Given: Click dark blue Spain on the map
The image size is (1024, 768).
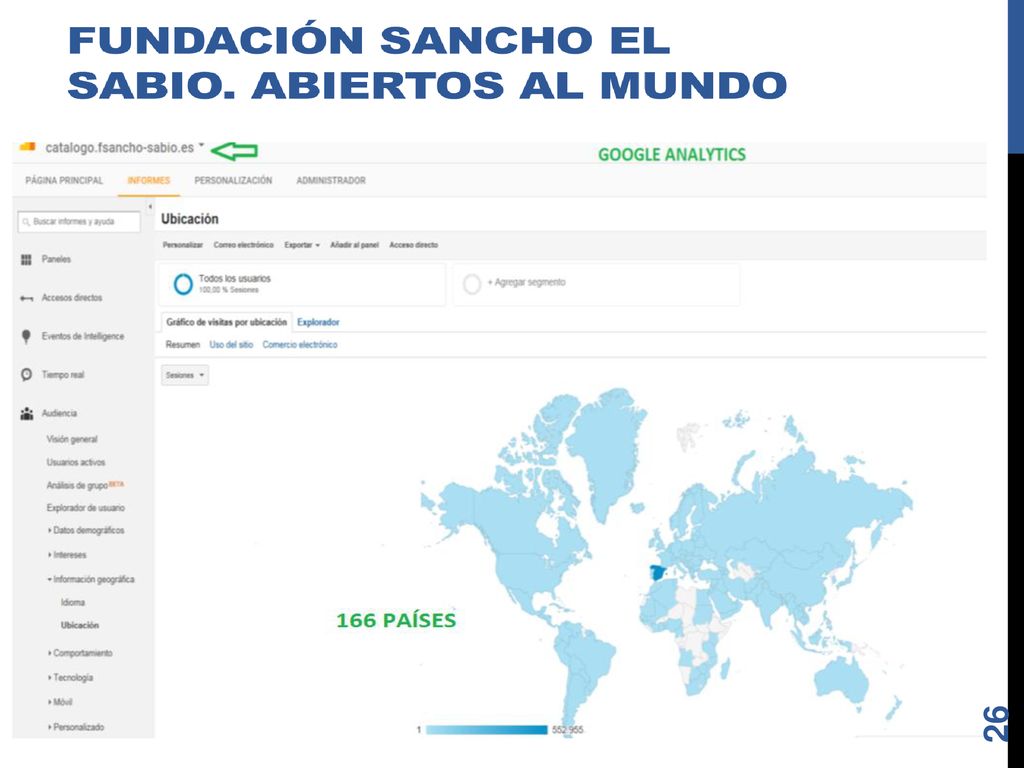Looking at the screenshot, I should coord(658,573).
